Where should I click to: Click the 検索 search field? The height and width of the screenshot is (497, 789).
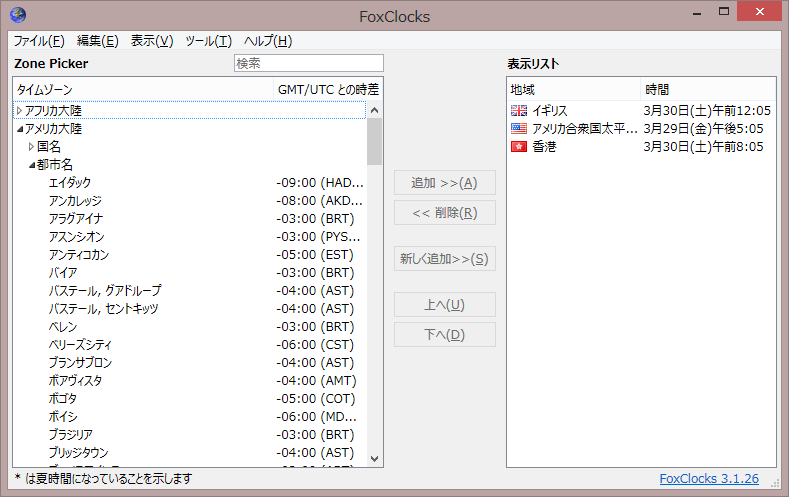308,63
